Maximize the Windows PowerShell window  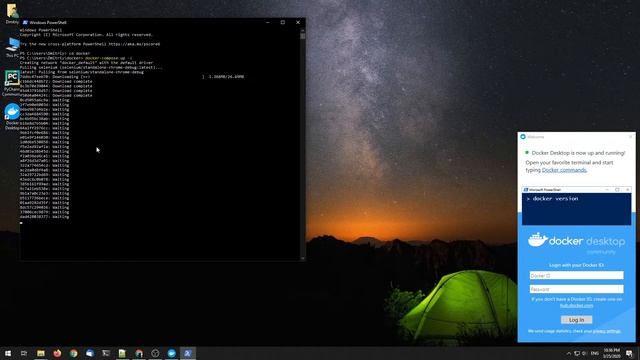click(283, 22)
